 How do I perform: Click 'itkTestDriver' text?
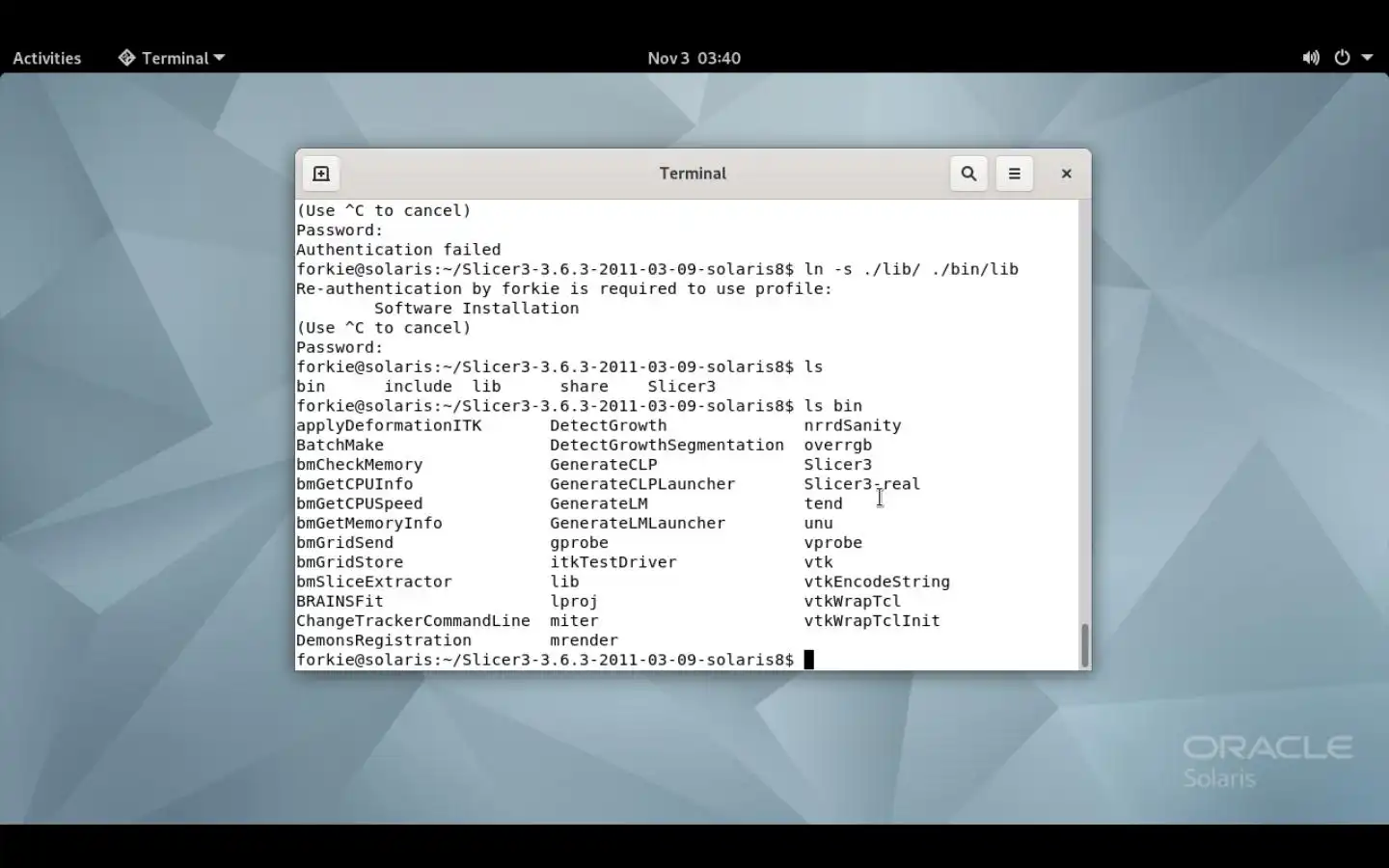click(x=613, y=562)
